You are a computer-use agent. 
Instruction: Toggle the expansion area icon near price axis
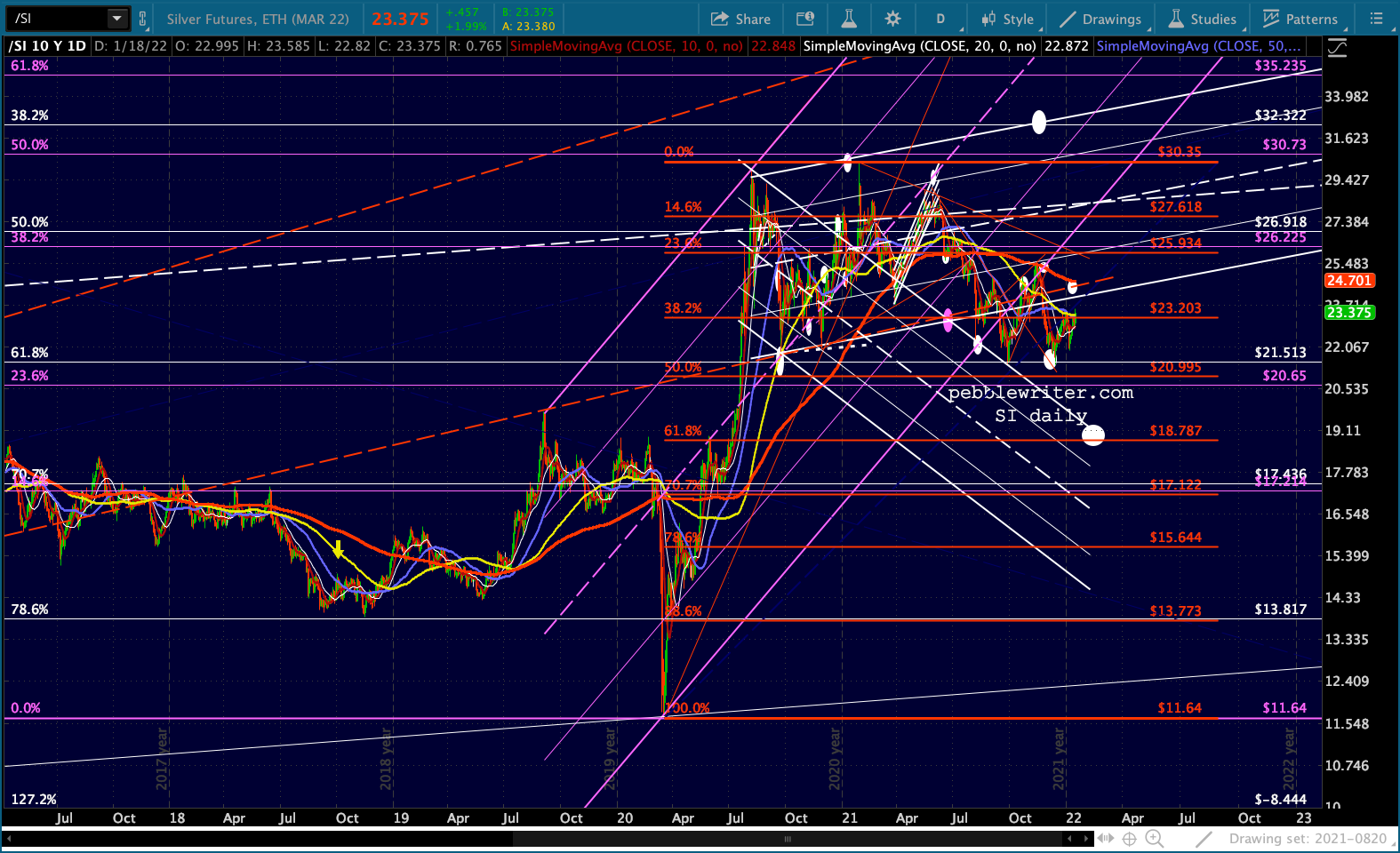coord(1337,48)
